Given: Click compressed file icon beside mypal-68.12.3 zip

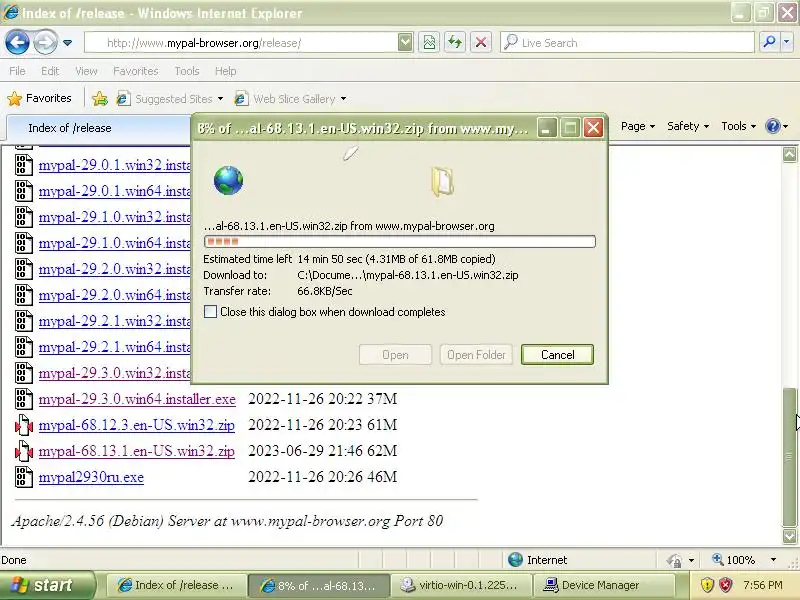Looking at the screenshot, I should [23, 425].
